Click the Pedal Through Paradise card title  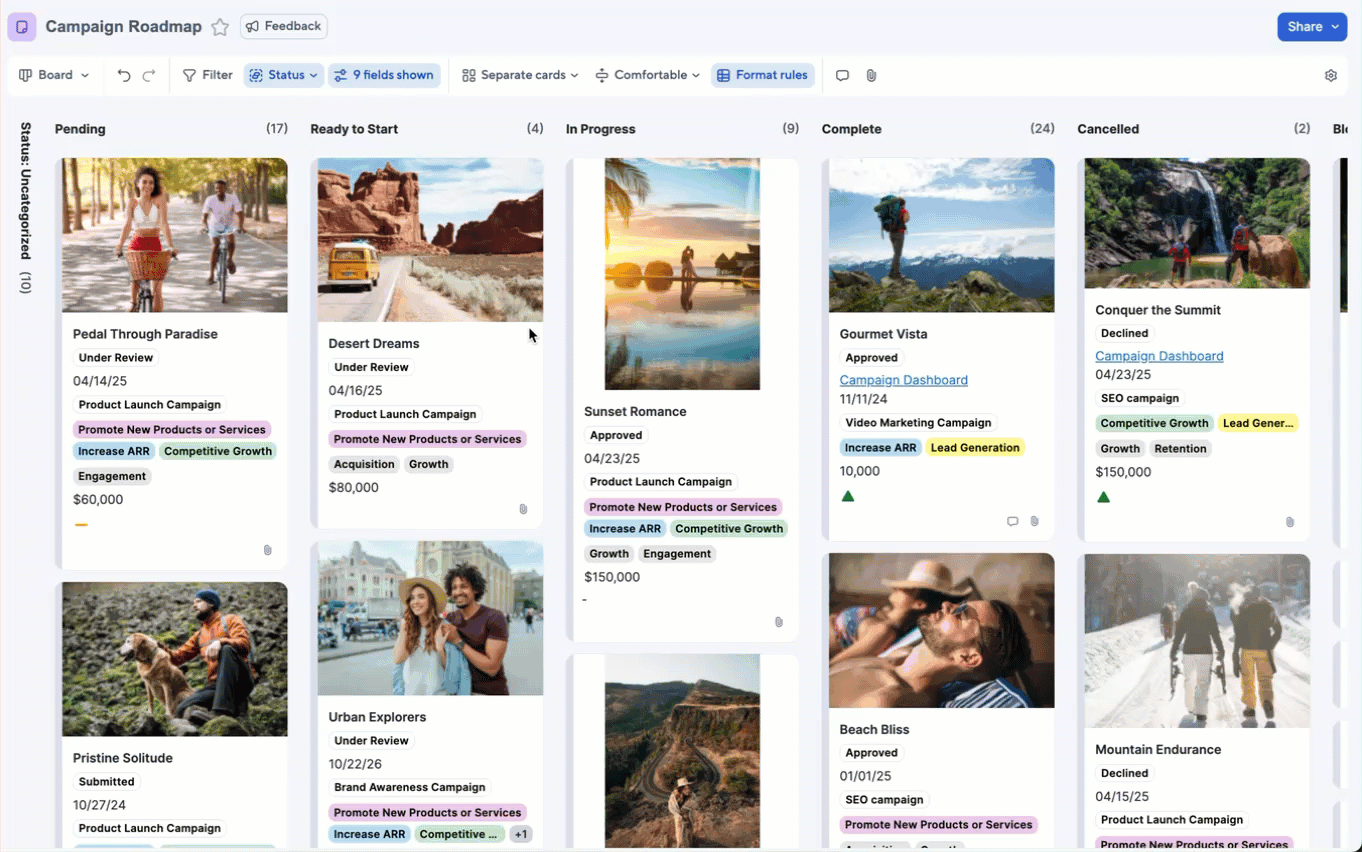click(145, 334)
